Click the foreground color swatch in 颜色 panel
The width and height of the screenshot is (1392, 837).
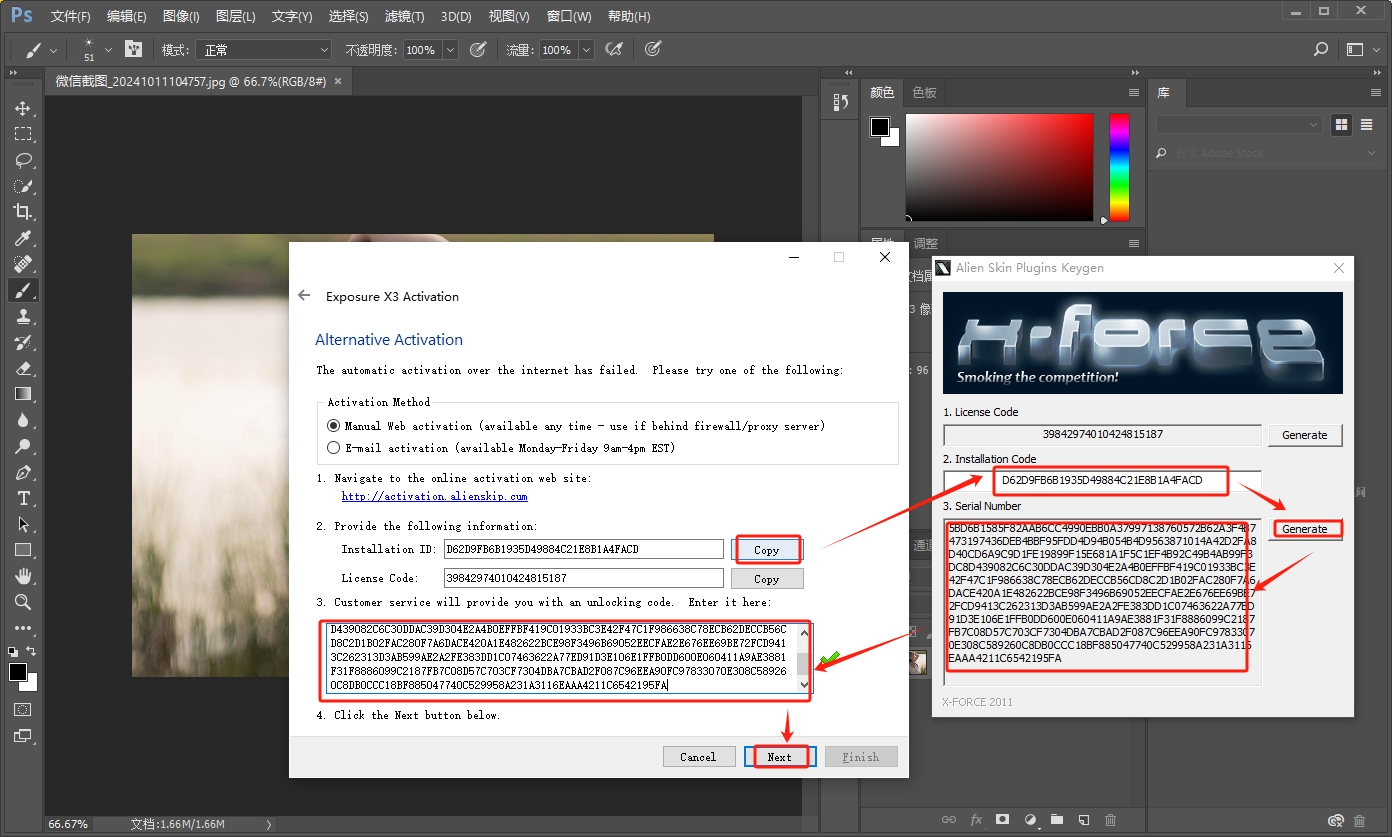(x=880, y=127)
